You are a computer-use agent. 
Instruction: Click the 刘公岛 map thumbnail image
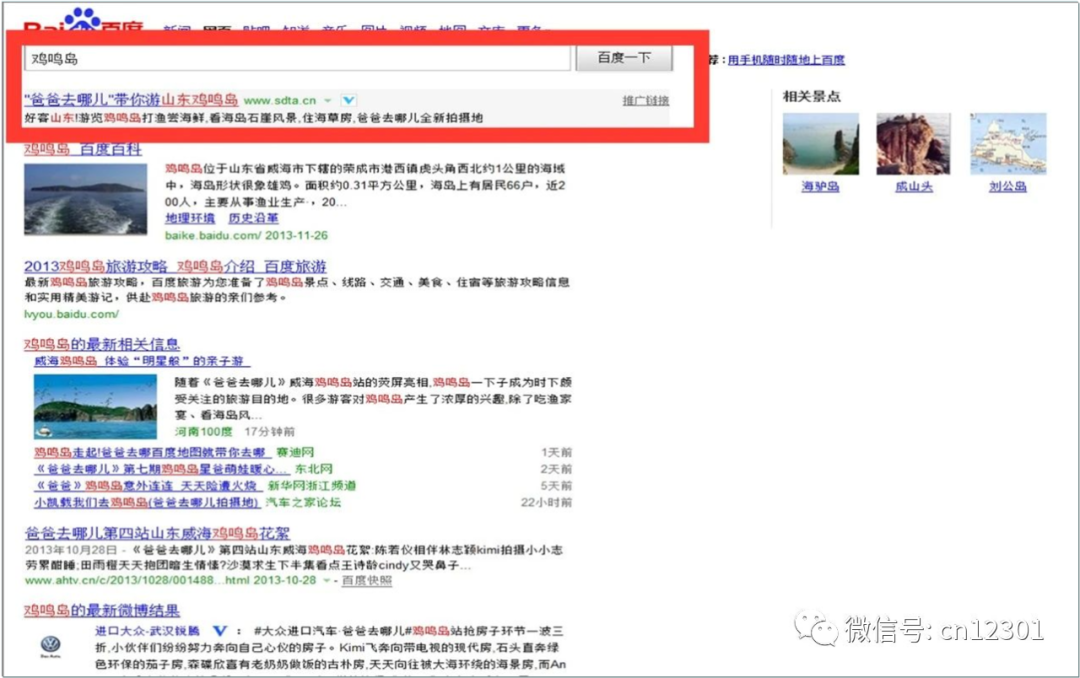tap(1008, 144)
